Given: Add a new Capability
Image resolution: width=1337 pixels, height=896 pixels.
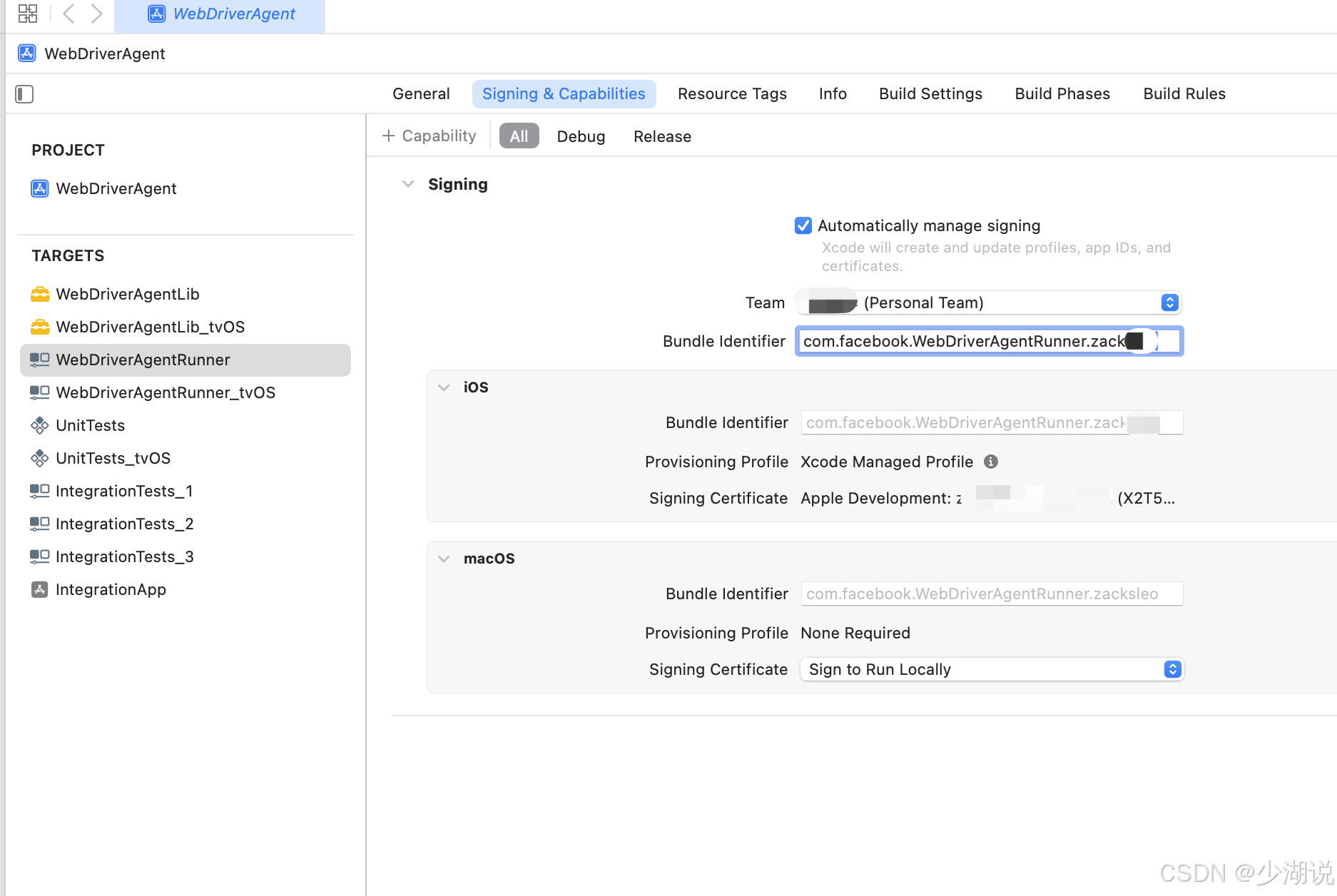Looking at the screenshot, I should click(429, 136).
